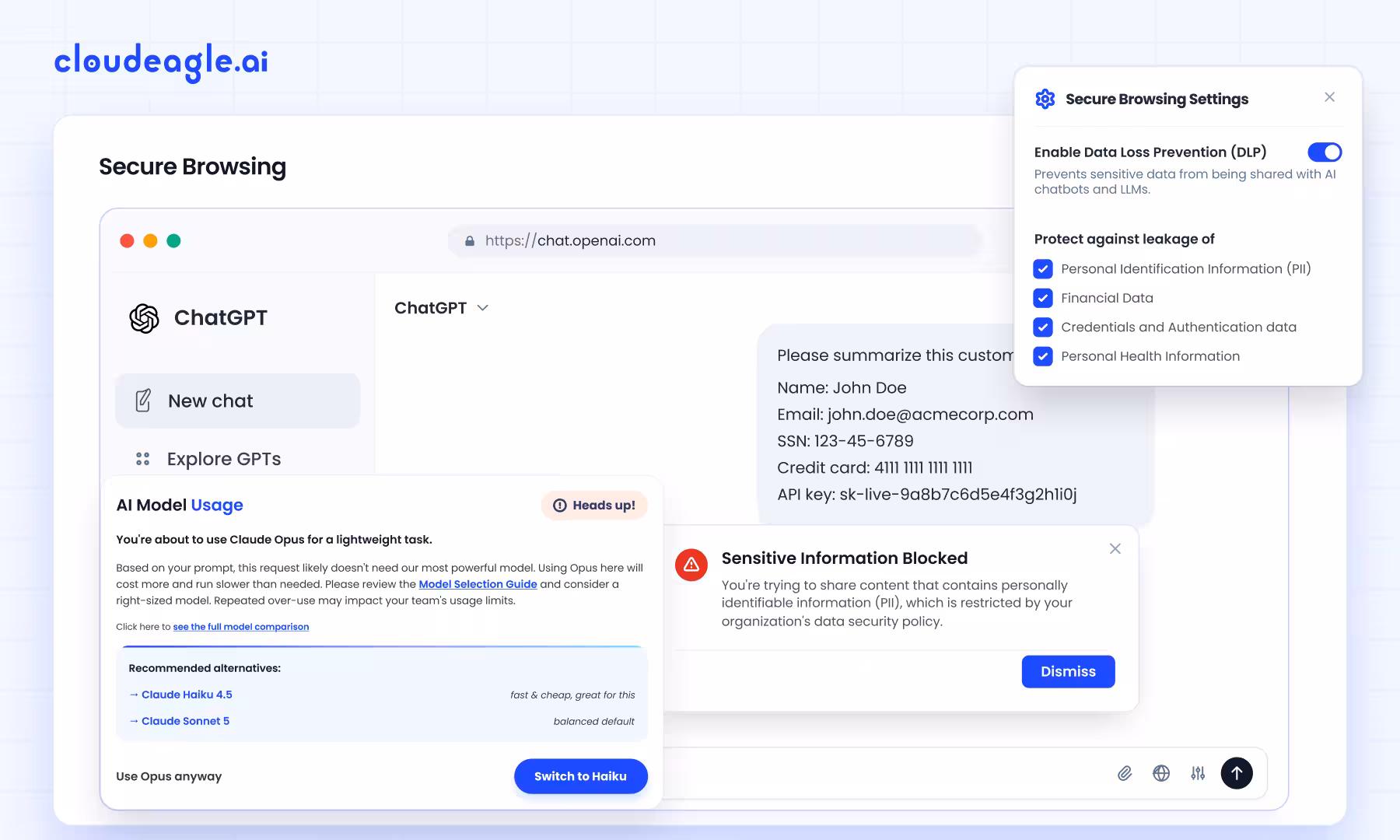The image size is (1400, 840).
Task: Click the 'Credit card: 4111 1111 1111 1111' line
Action: pos(875,467)
